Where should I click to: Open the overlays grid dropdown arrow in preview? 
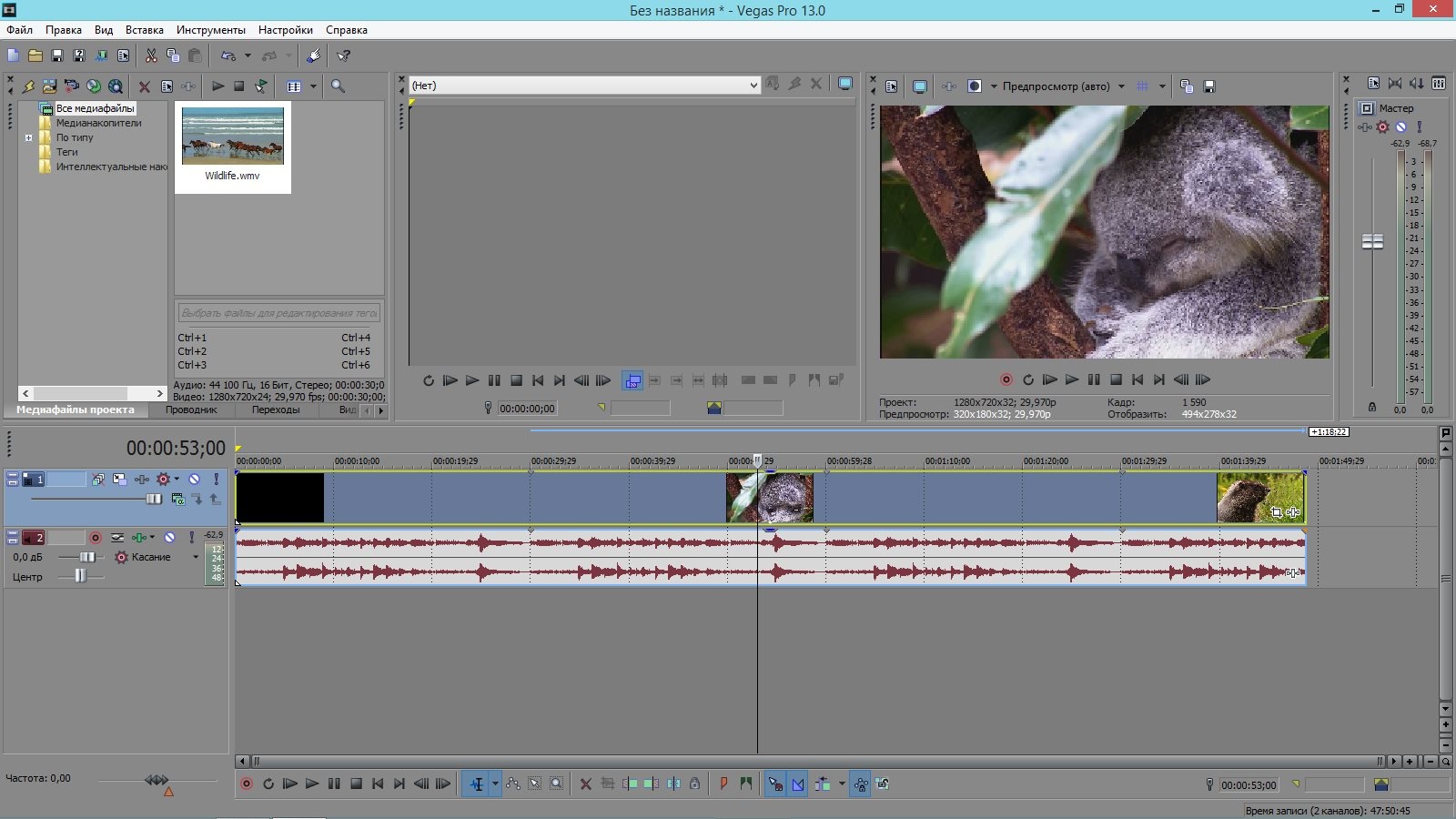[x=1162, y=86]
